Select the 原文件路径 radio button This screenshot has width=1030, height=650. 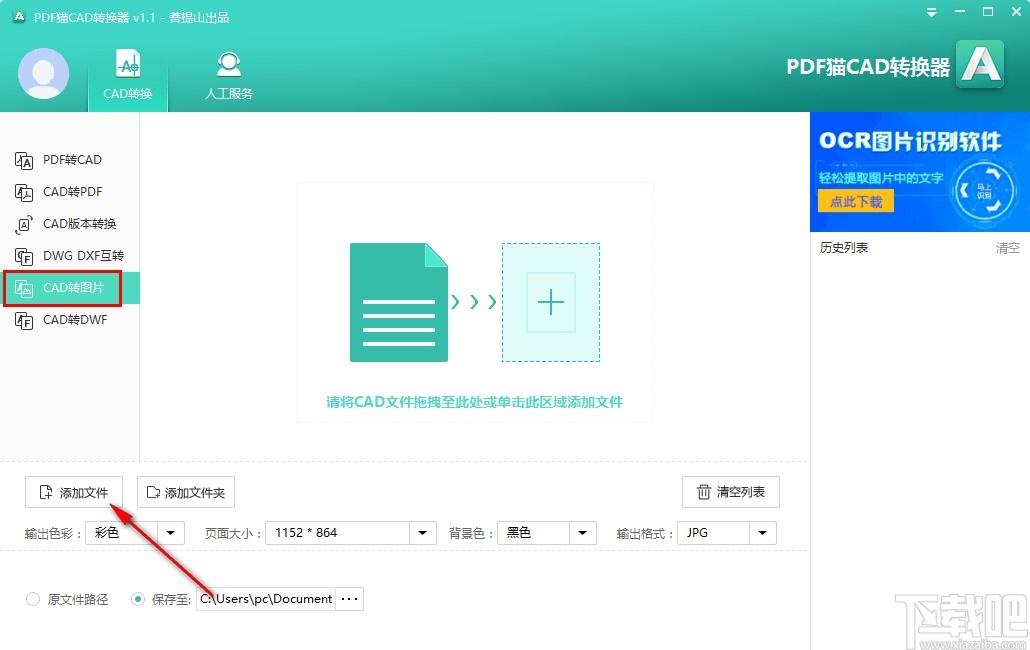tap(33, 599)
